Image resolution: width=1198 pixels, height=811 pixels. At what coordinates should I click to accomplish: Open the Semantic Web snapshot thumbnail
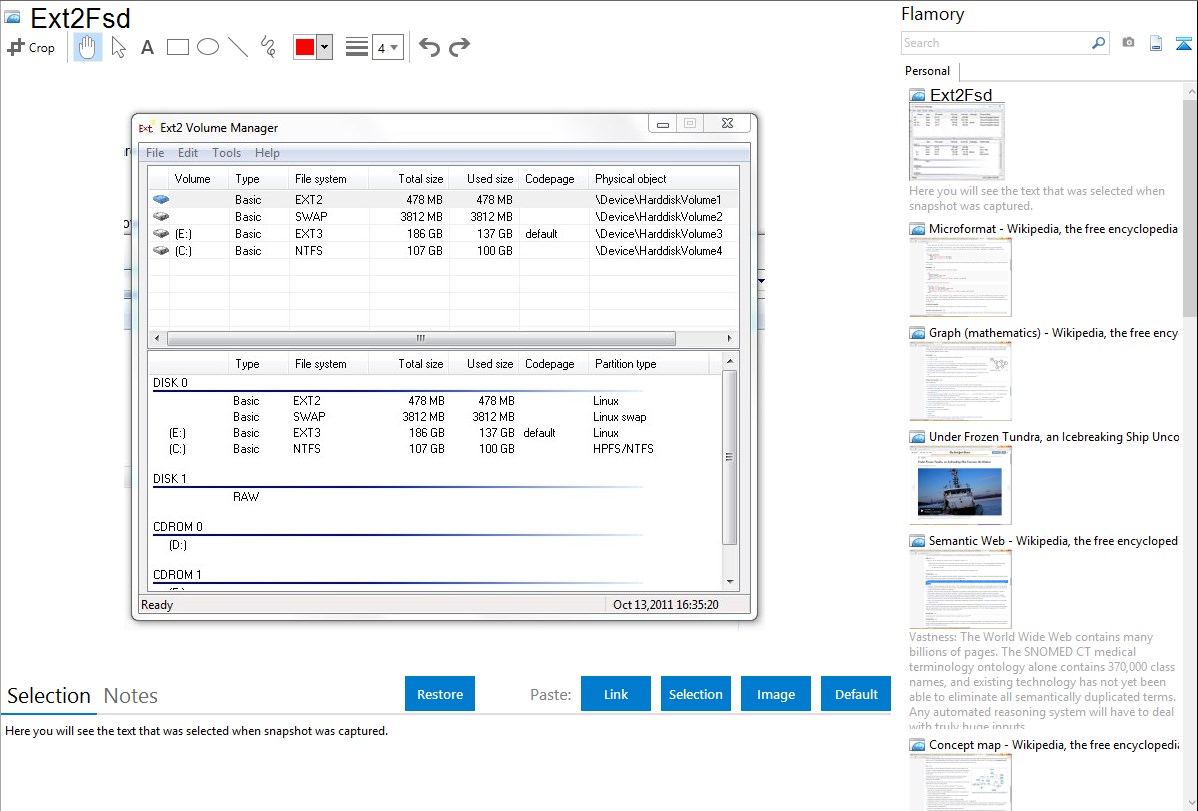tap(960, 589)
